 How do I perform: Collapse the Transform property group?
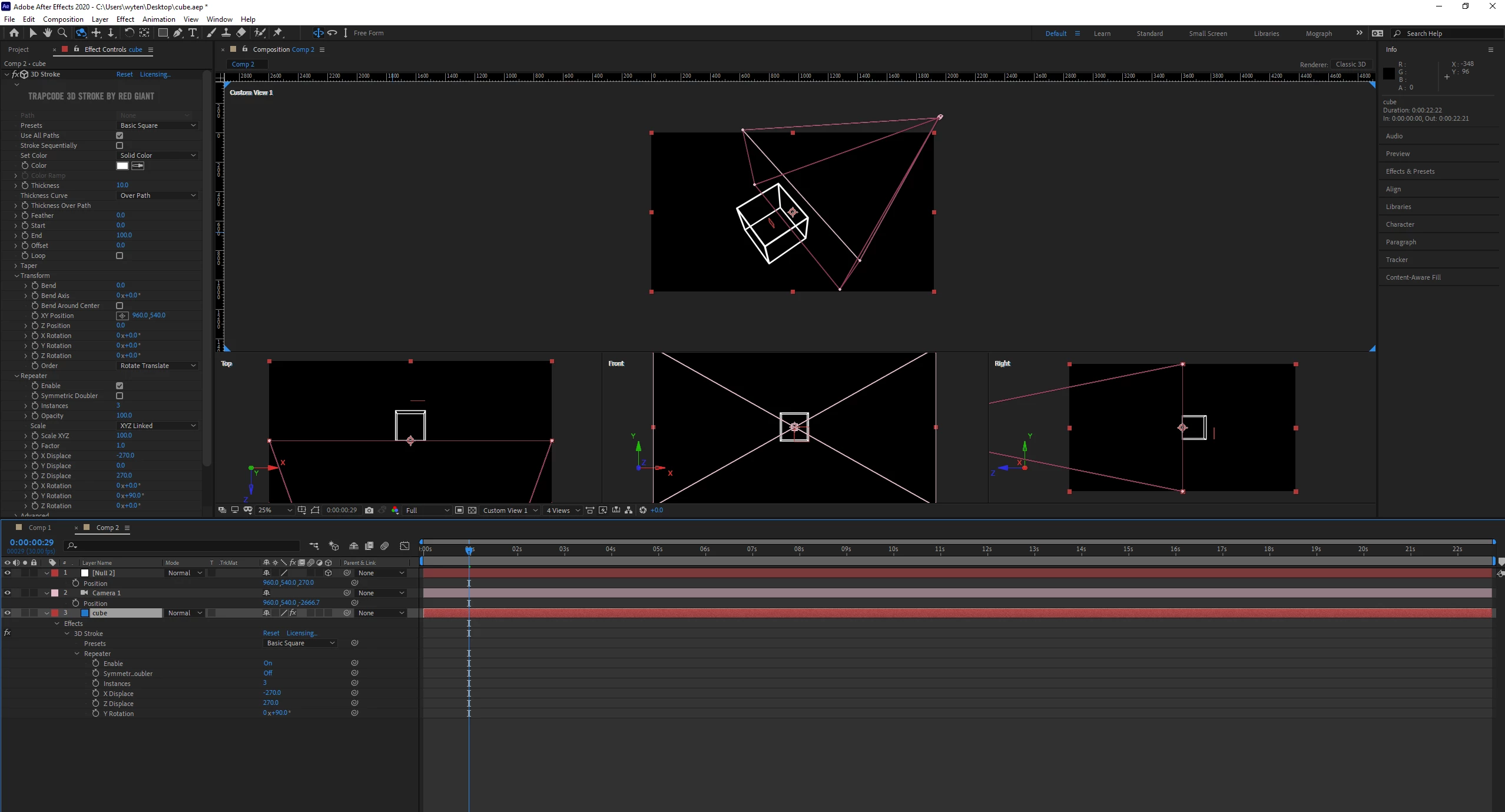(16, 276)
